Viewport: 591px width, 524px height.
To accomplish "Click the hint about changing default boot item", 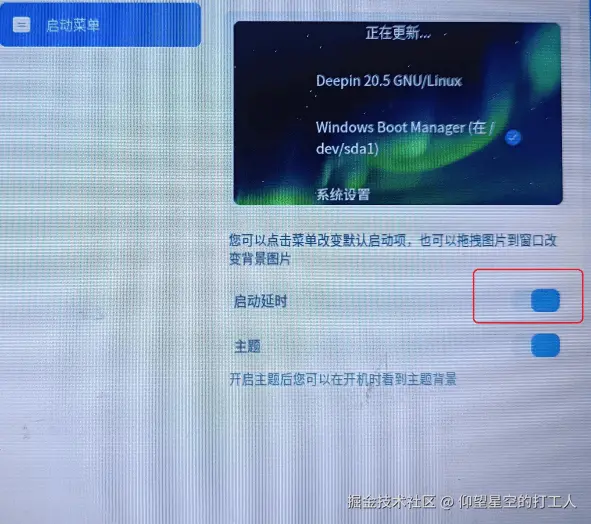I will [393, 240].
